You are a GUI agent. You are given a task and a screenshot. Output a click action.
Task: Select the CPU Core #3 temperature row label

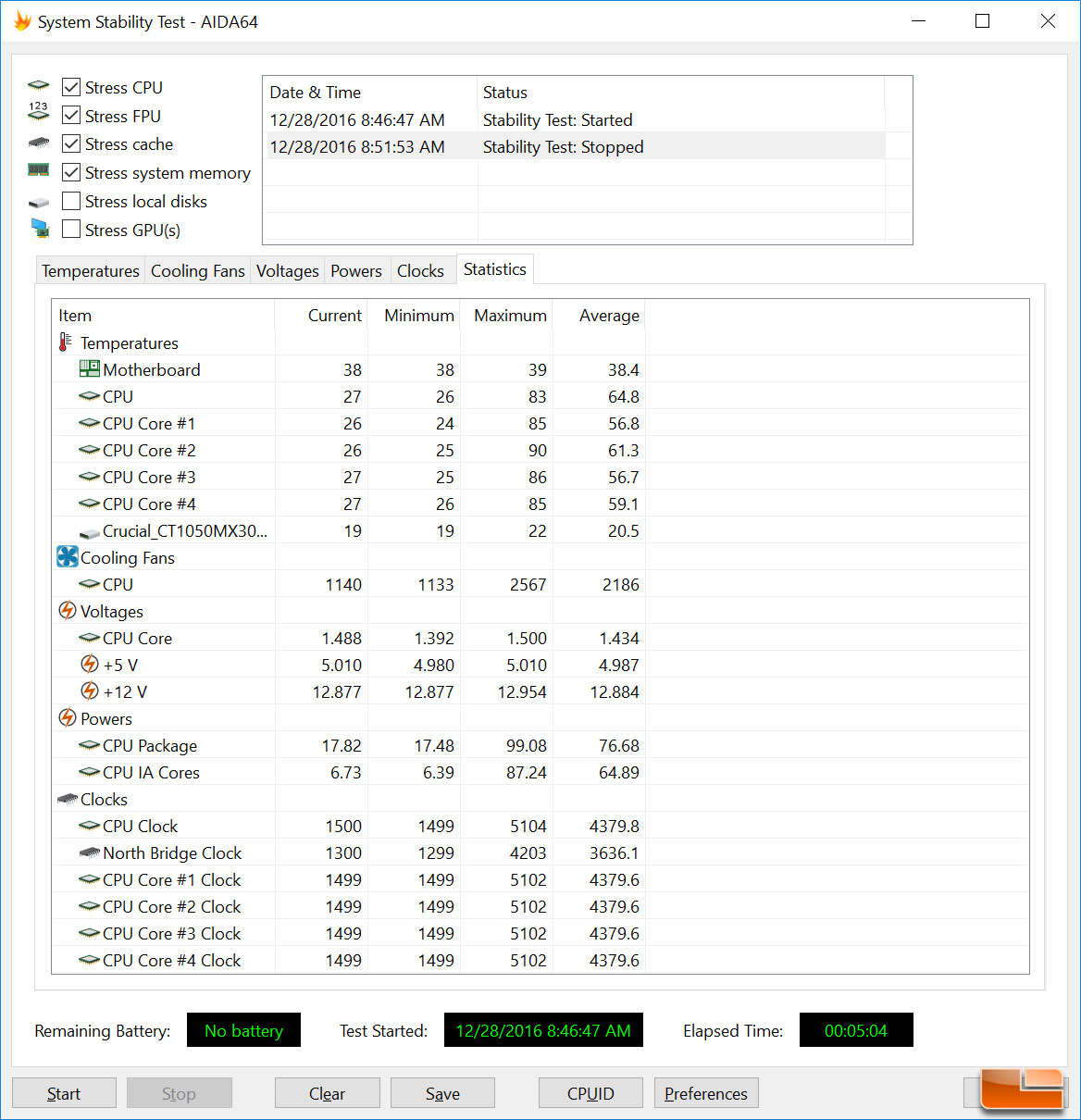coord(149,477)
